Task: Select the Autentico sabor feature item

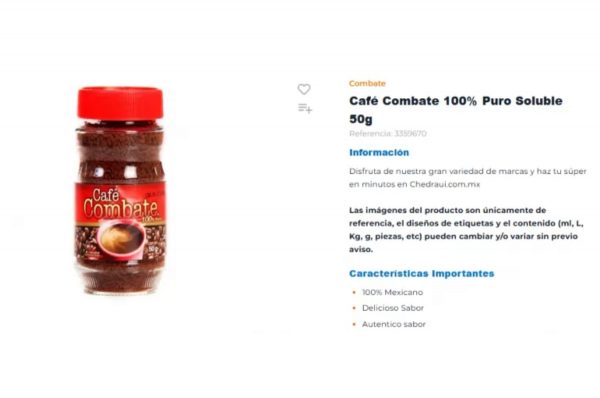Action: (x=394, y=324)
